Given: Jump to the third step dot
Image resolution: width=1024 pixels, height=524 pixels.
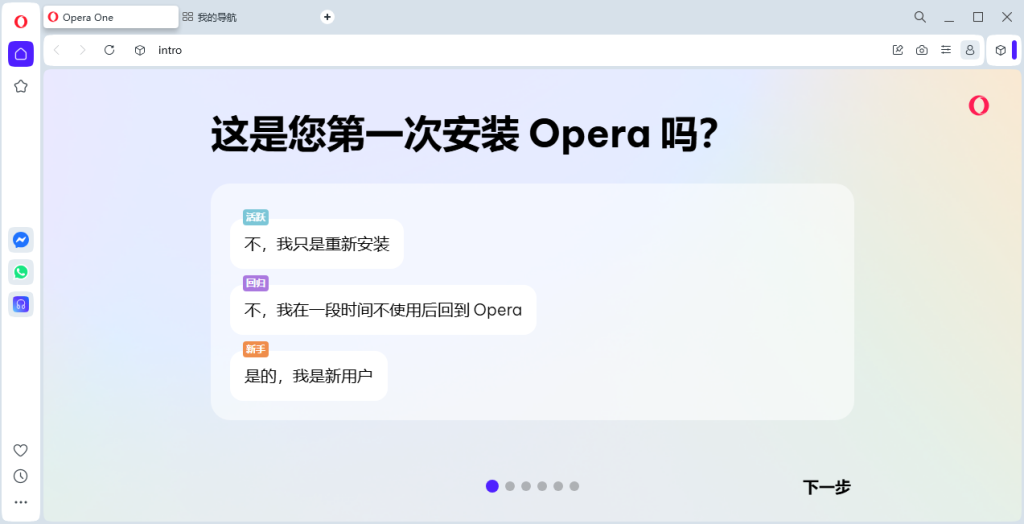Looking at the screenshot, I should (x=526, y=486).
